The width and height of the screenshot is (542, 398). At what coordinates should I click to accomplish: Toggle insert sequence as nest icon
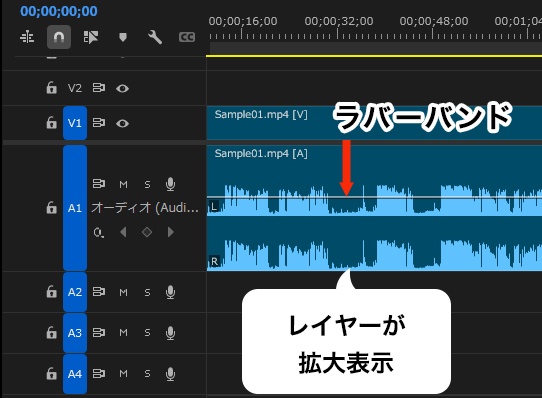tap(27, 37)
